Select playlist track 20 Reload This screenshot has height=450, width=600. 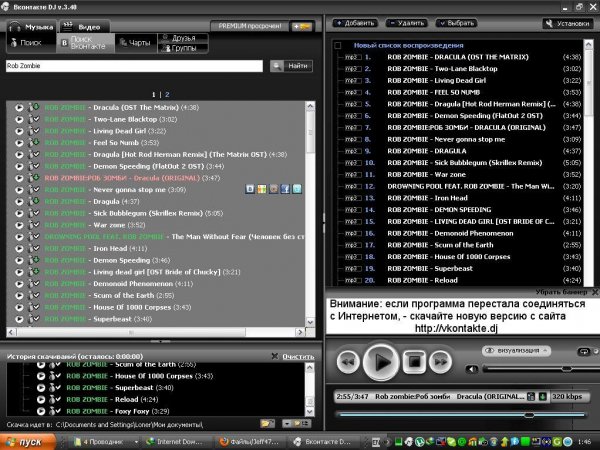point(459,280)
